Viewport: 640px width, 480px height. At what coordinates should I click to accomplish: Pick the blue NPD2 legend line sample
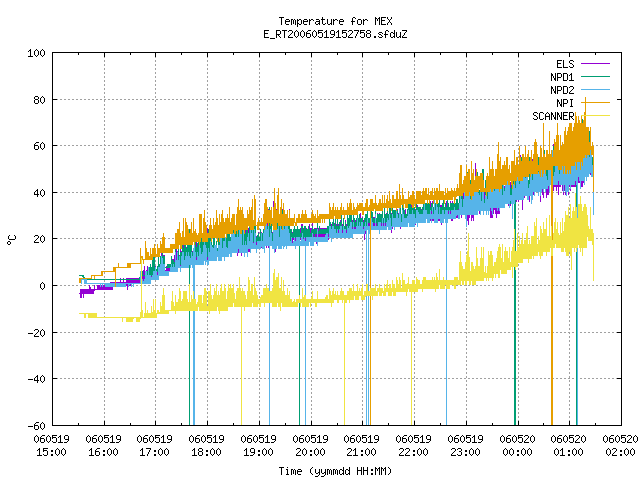pos(596,90)
